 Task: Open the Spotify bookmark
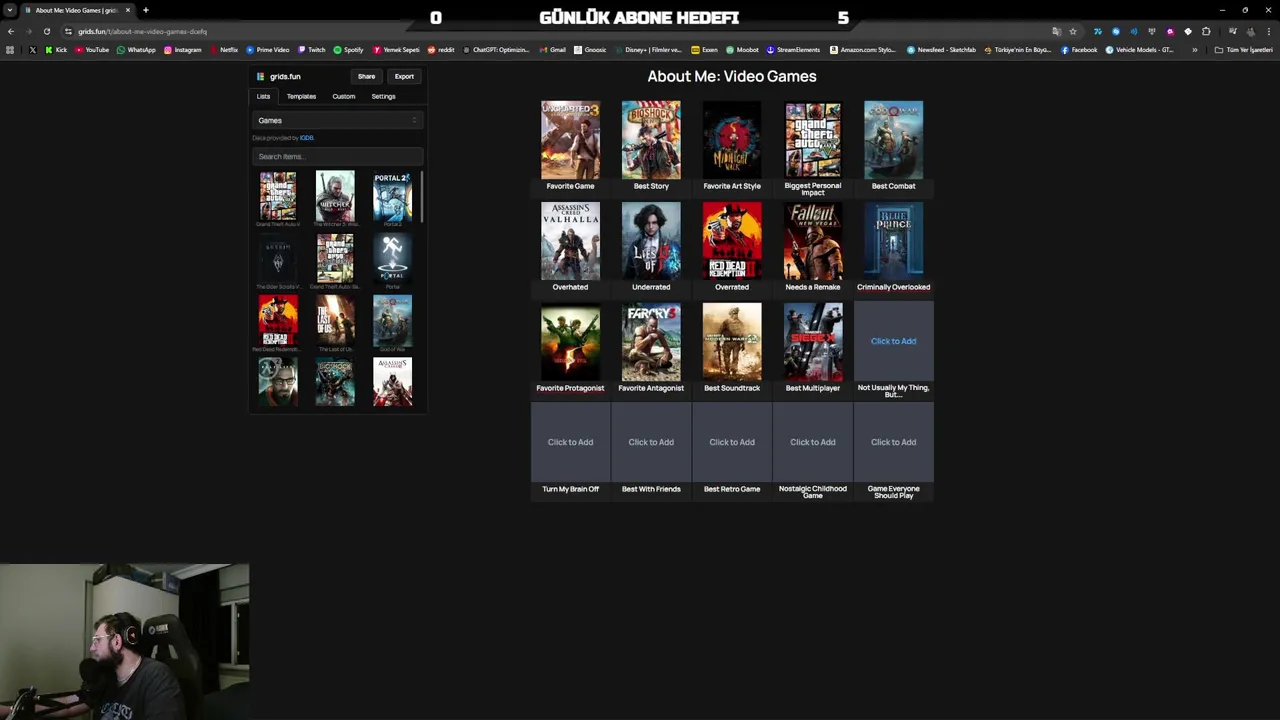pyautogui.click(x=348, y=50)
